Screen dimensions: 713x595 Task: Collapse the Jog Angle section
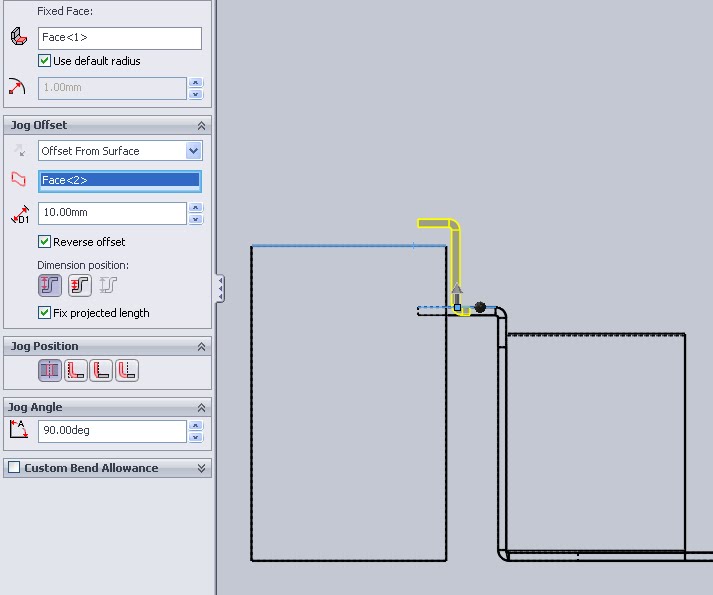[201, 408]
